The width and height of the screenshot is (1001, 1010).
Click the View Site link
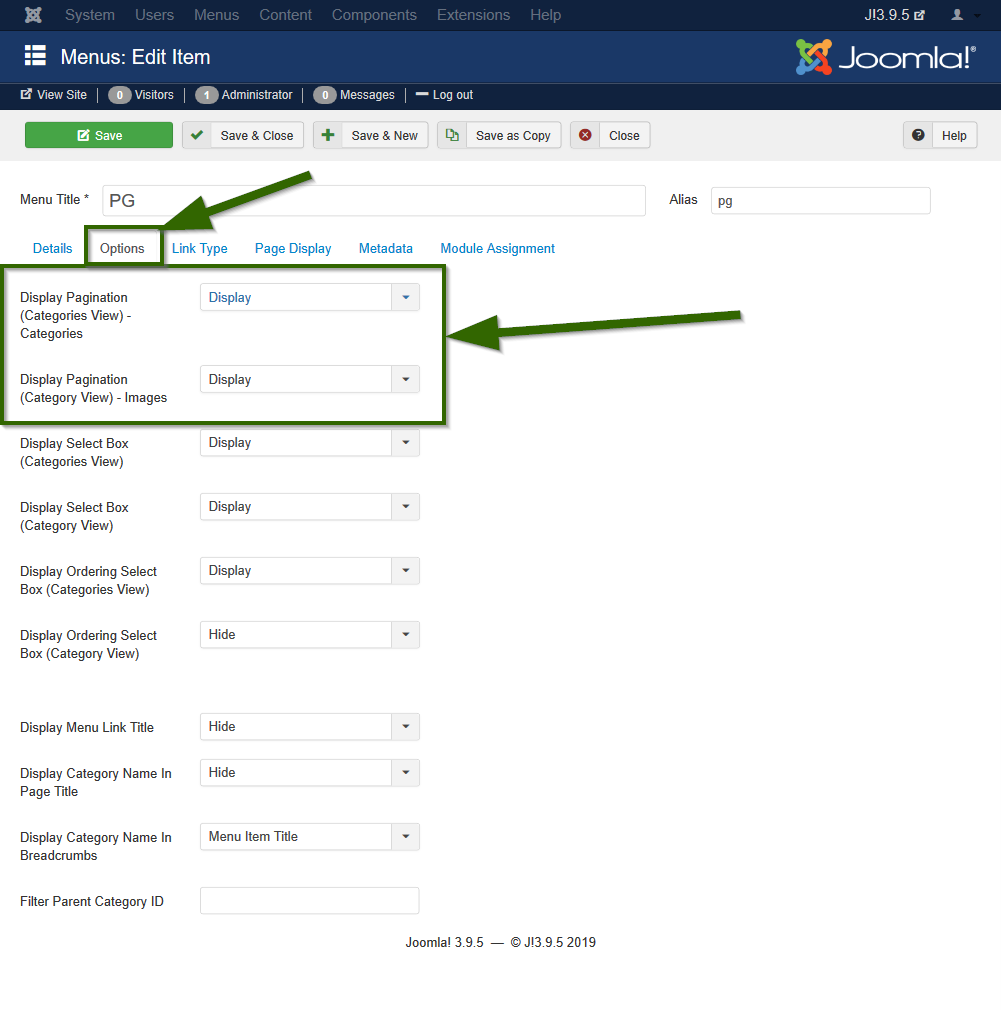(x=54, y=95)
